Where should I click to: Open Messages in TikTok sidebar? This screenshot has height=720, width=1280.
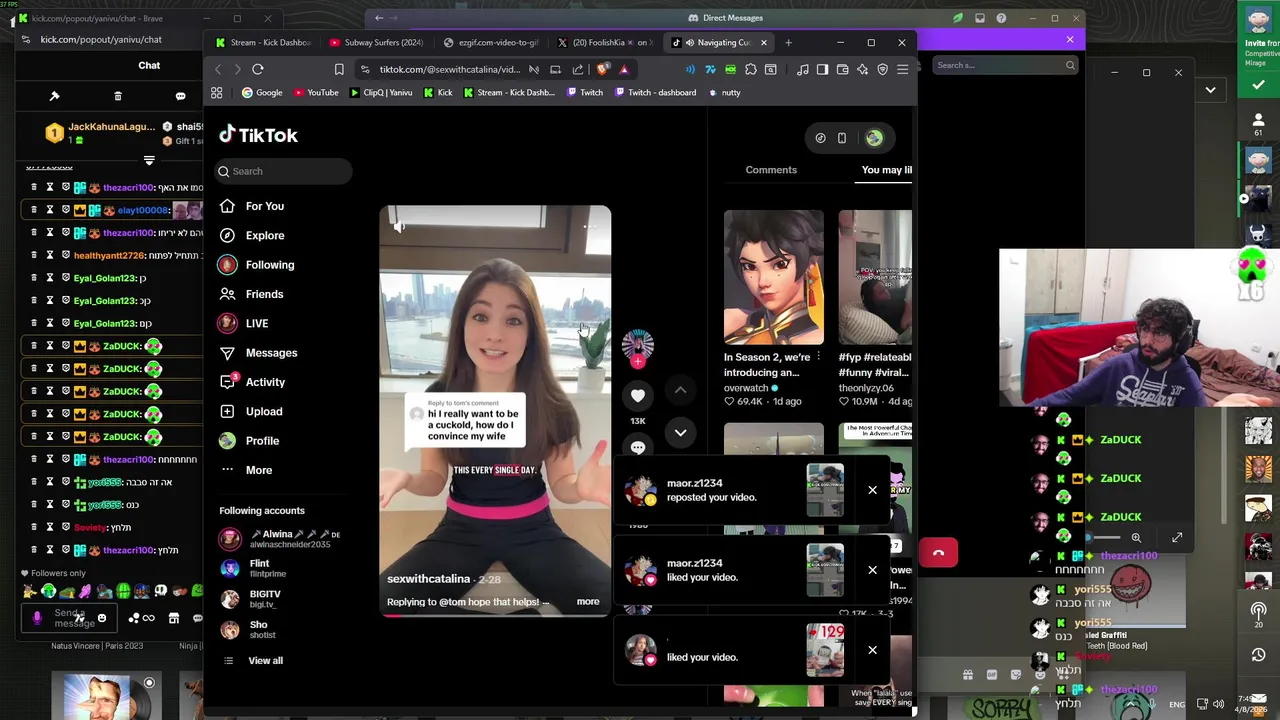258,353
